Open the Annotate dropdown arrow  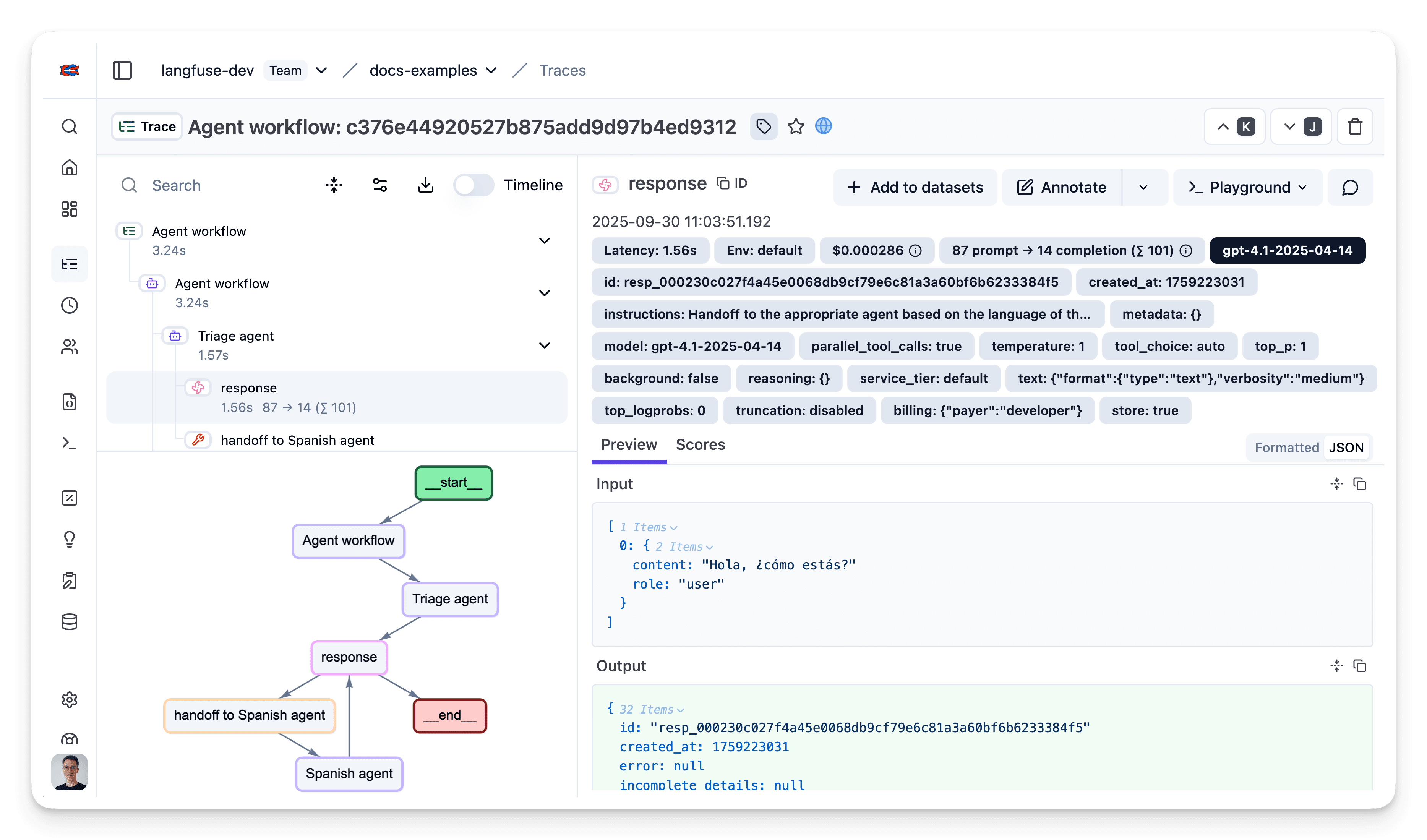click(1144, 187)
